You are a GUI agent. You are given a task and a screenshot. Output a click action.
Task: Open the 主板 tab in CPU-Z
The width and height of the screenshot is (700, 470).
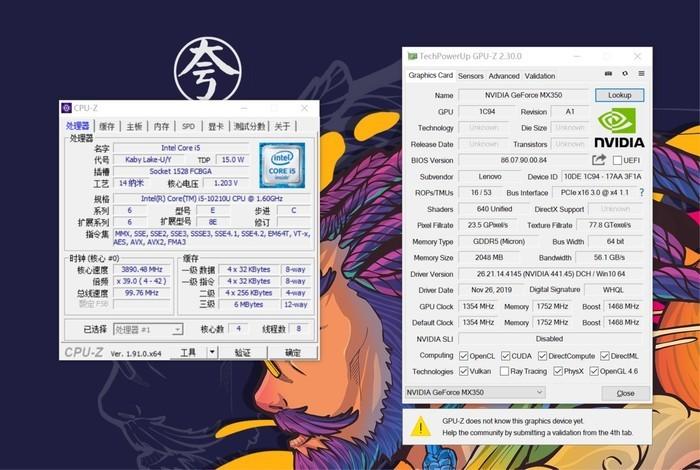click(x=134, y=126)
